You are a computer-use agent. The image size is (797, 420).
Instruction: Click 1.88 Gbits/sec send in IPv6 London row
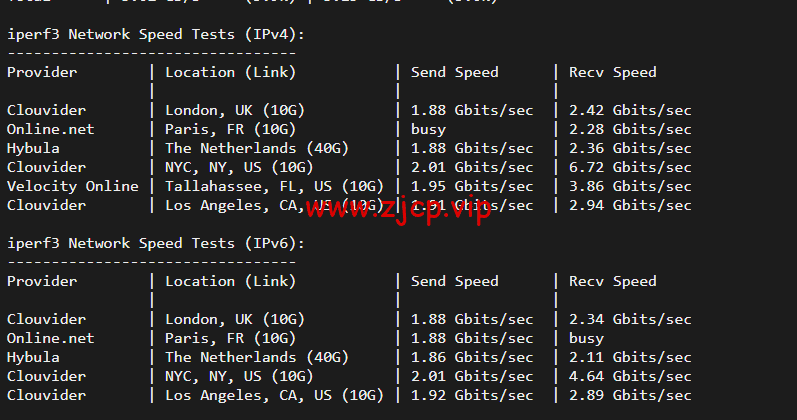tap(472, 319)
